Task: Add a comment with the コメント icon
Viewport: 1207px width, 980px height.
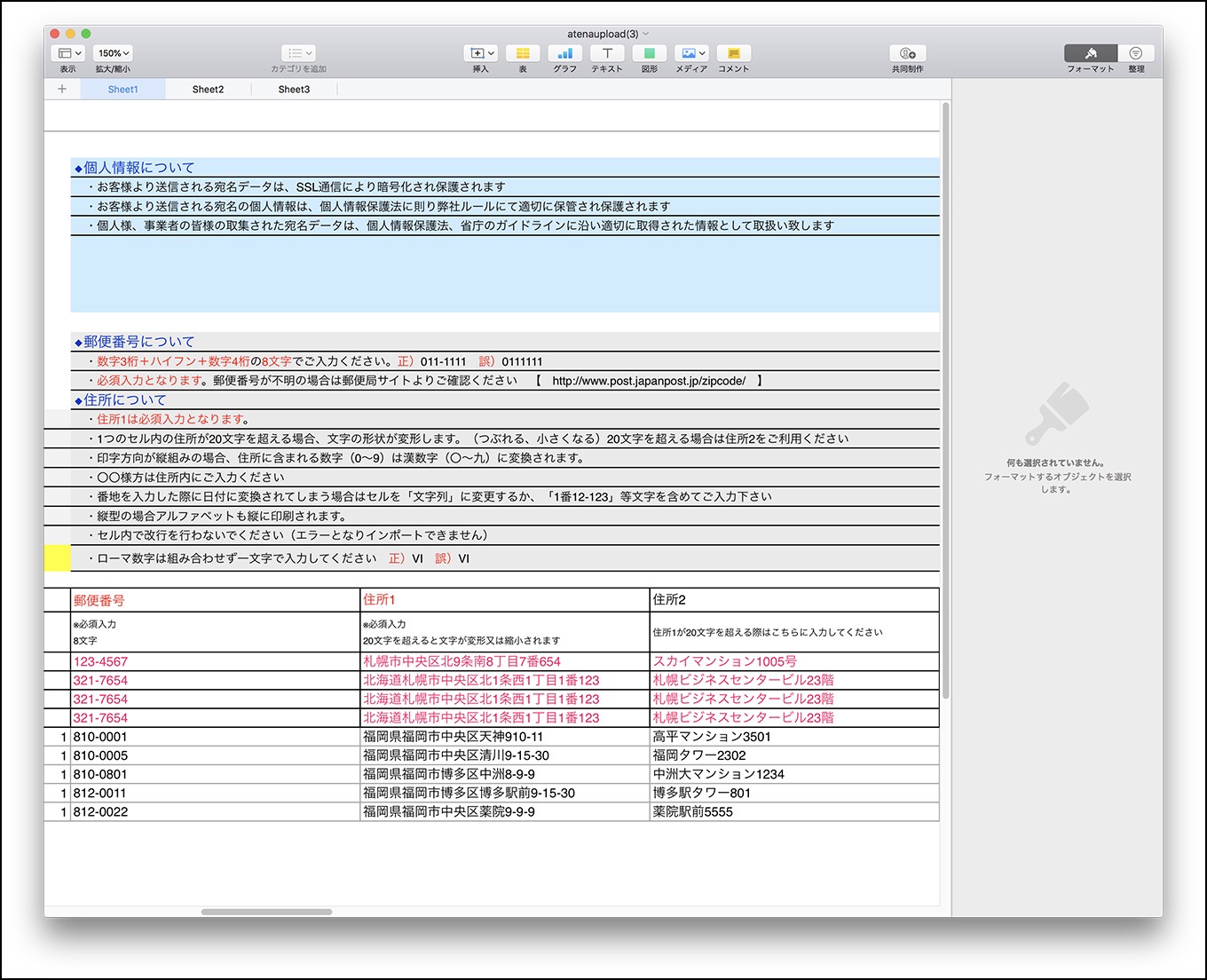Action: [734, 53]
